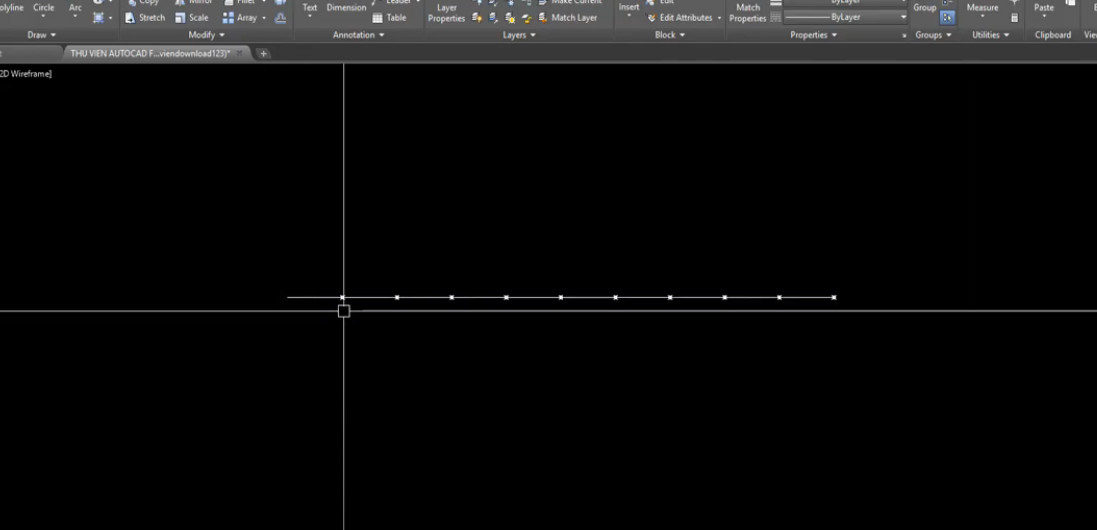This screenshot has height=530, width=1097.
Task: Expand the Modify panel options
Action: pyautogui.click(x=206, y=35)
